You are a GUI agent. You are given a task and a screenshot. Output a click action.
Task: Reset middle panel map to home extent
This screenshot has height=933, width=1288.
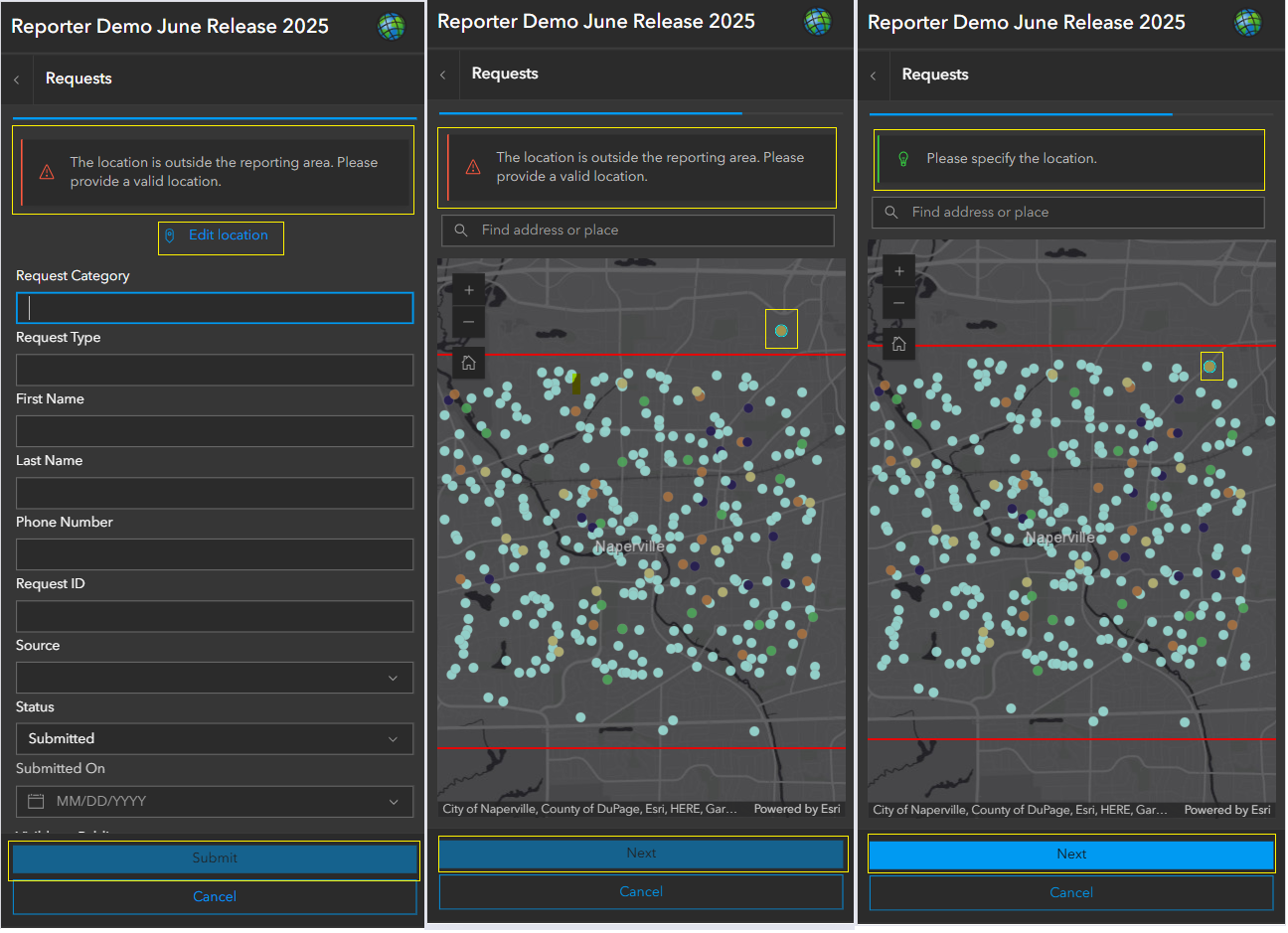468,363
